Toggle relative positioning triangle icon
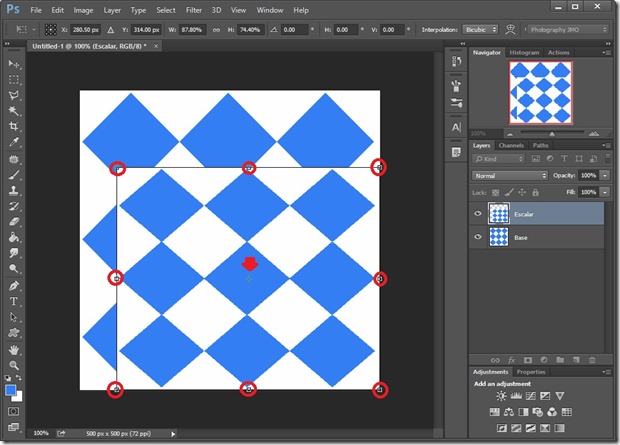Screen dimensions: 620x445 (x=111, y=30)
